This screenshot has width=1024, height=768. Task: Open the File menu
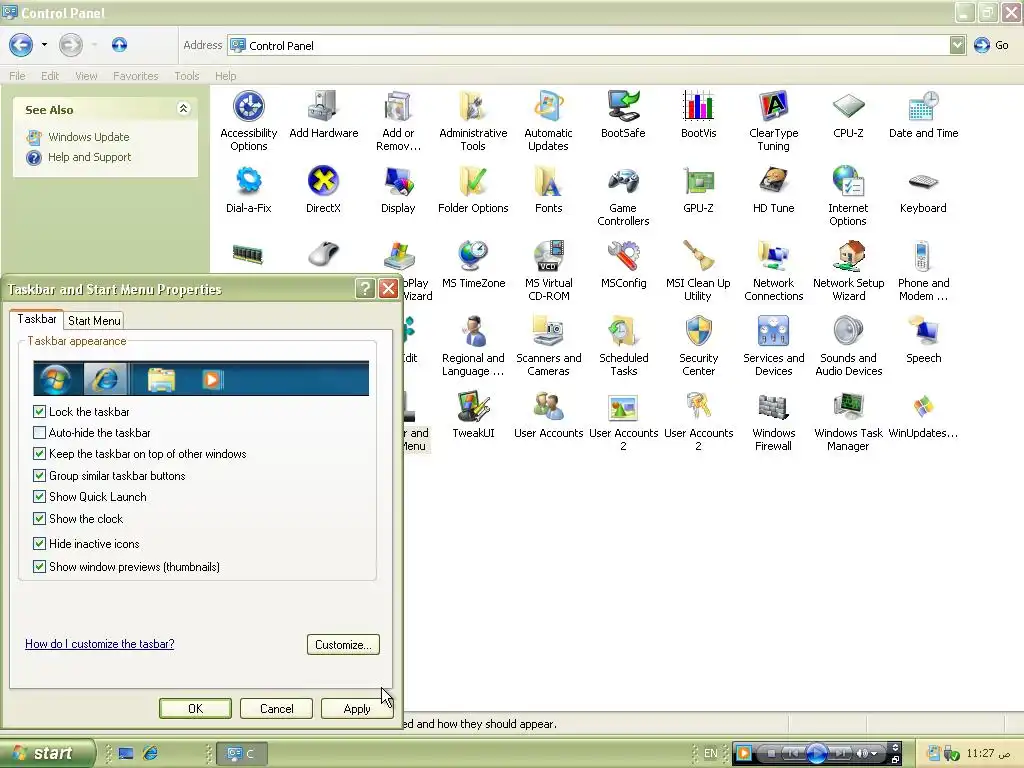click(x=18, y=76)
